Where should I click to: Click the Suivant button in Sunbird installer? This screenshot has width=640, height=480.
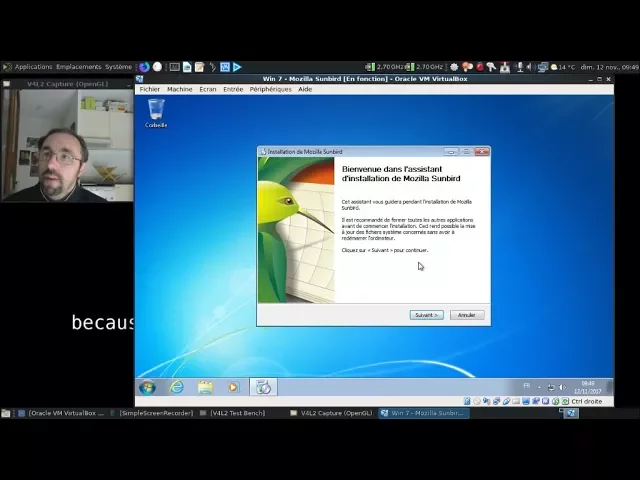point(427,315)
